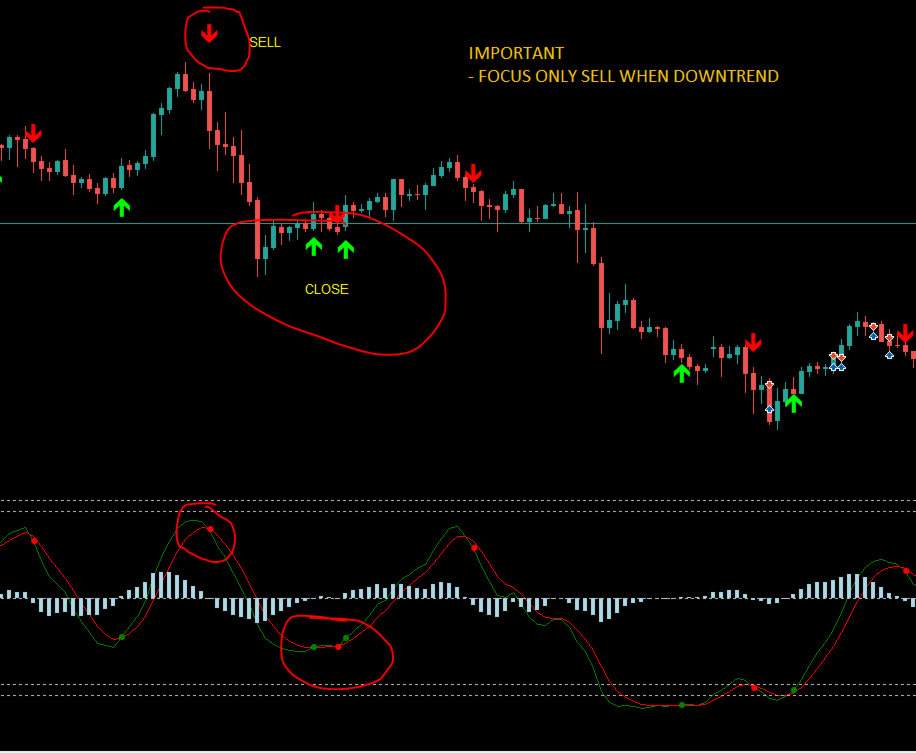916x753 pixels.
Task: Click the red star exit marker inside the circle
Action: click(335, 215)
